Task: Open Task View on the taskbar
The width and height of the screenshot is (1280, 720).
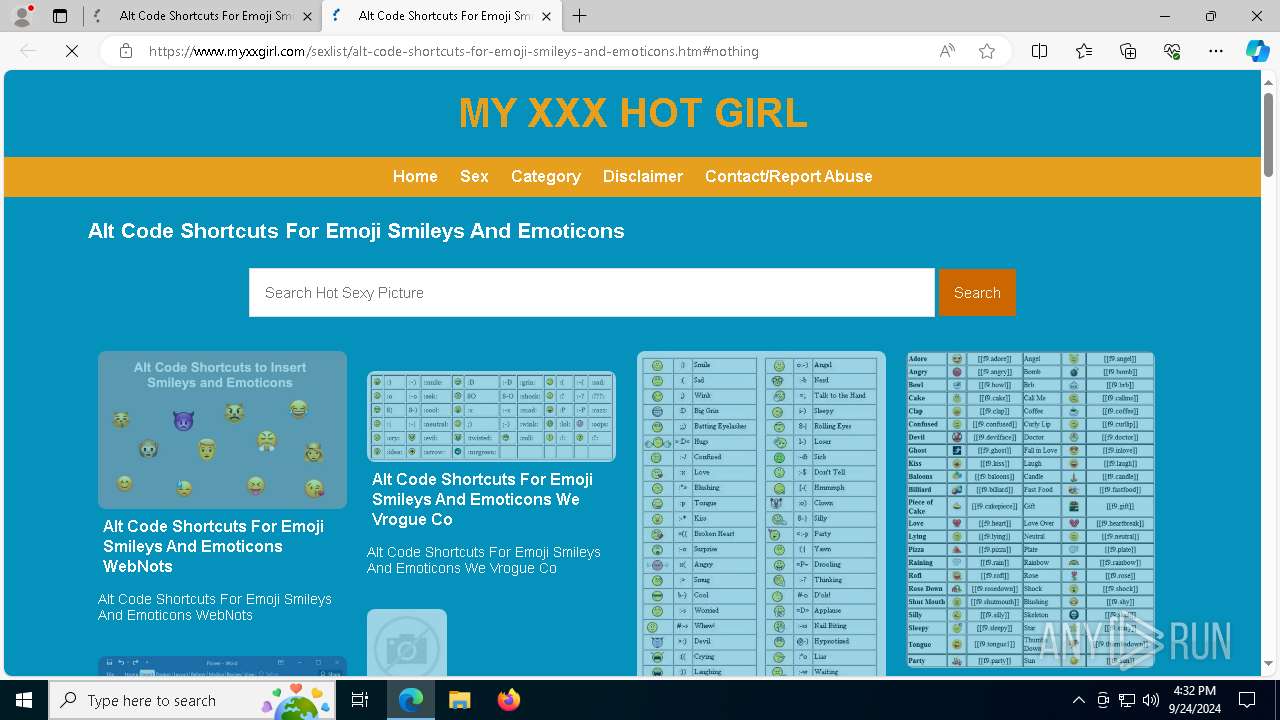Action: [360, 700]
